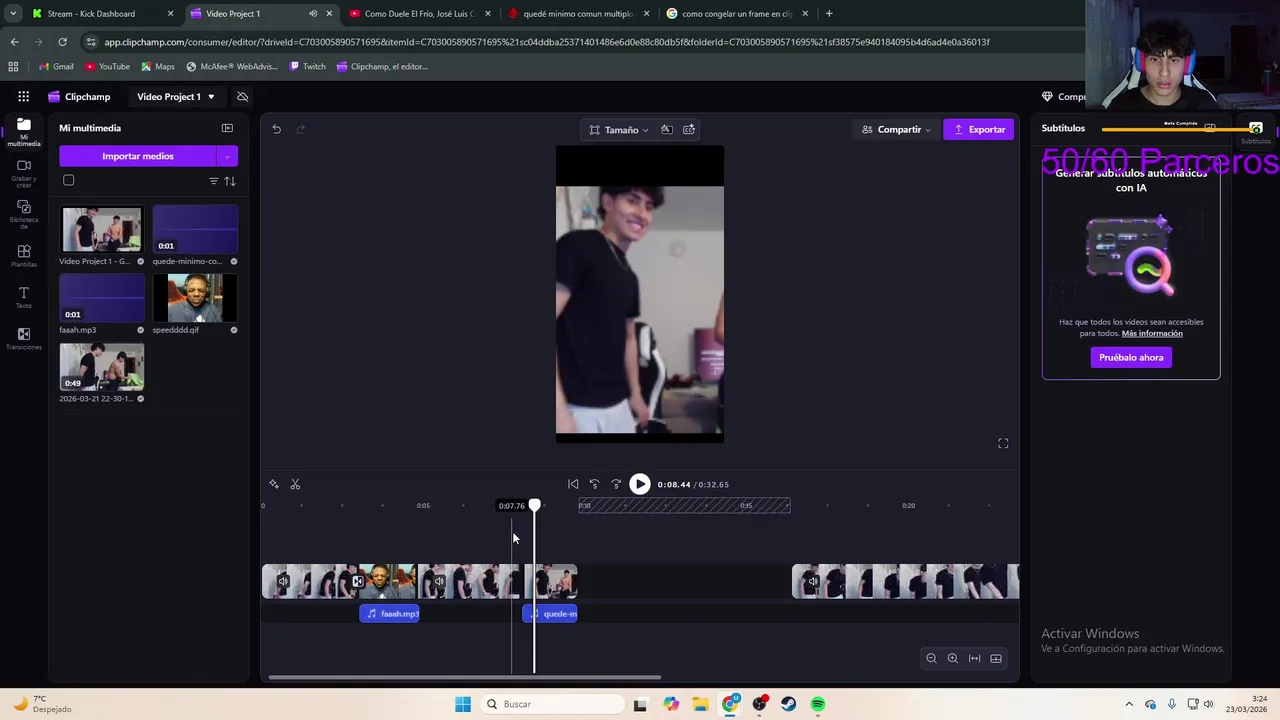Open the browser tab search dropdown

tap(13, 14)
